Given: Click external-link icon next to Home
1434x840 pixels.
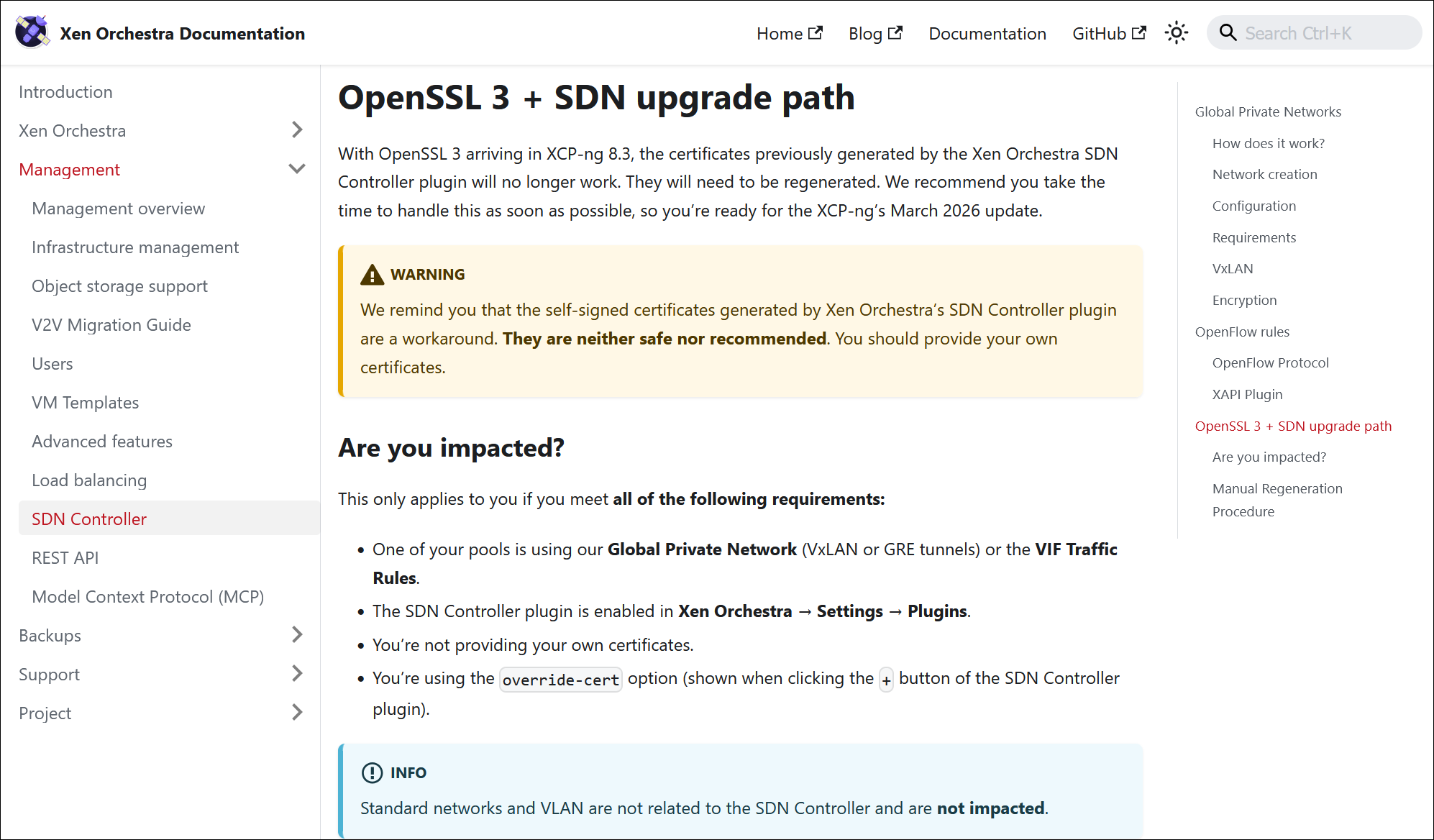Looking at the screenshot, I should [x=816, y=33].
